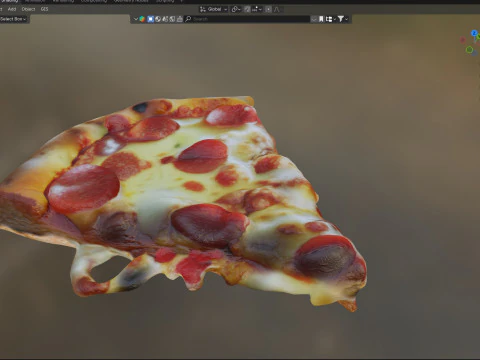Open the Object menu in viewport header

tap(28, 9)
